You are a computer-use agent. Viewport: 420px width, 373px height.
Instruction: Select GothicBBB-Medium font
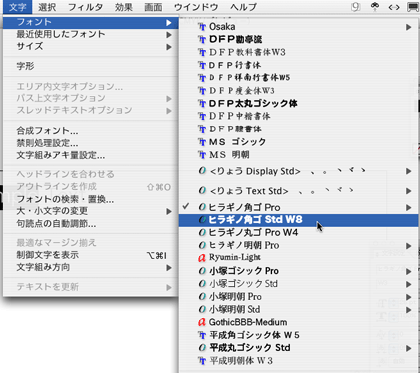coord(299,322)
